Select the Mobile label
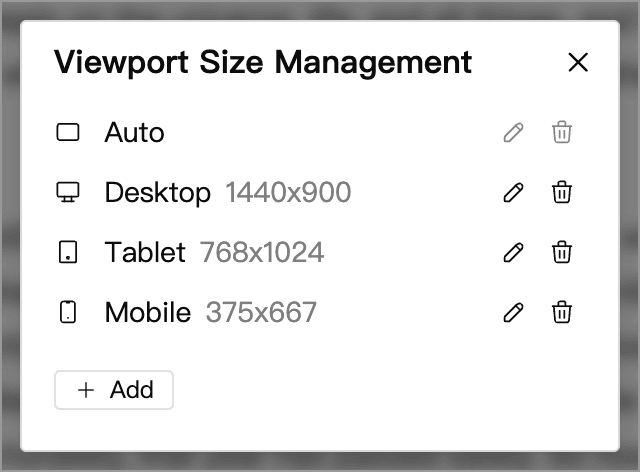This screenshot has height=472, width=640. coord(148,312)
